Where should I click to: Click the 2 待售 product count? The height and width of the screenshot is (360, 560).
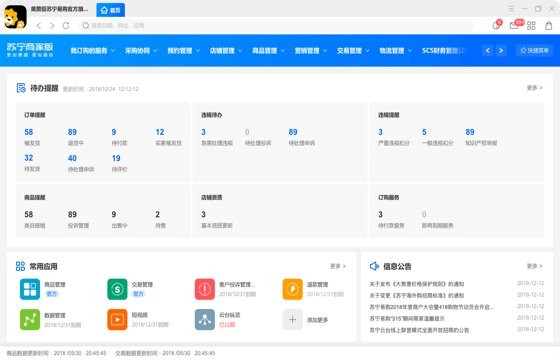[x=158, y=214]
